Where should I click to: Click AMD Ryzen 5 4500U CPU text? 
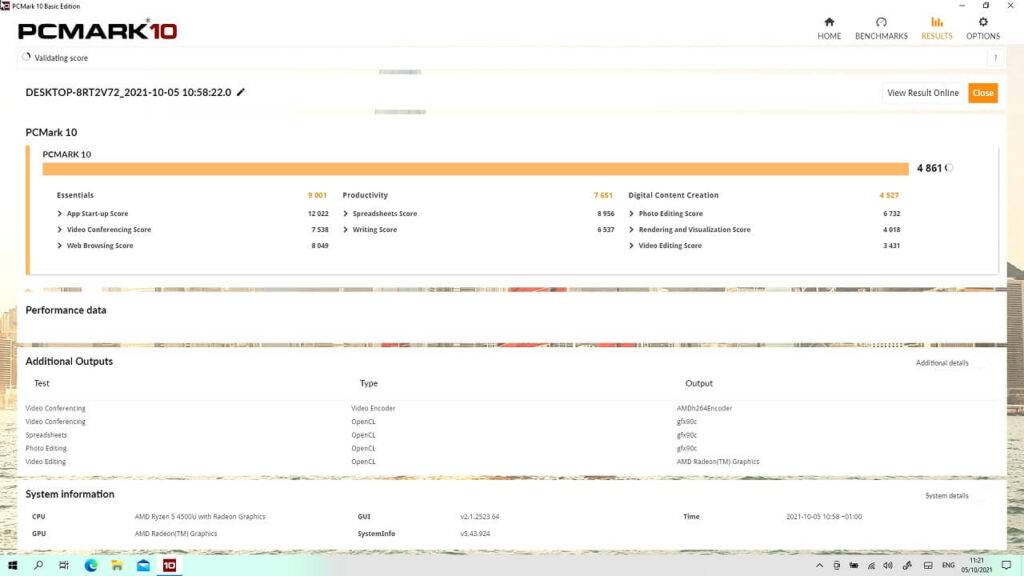coord(200,517)
